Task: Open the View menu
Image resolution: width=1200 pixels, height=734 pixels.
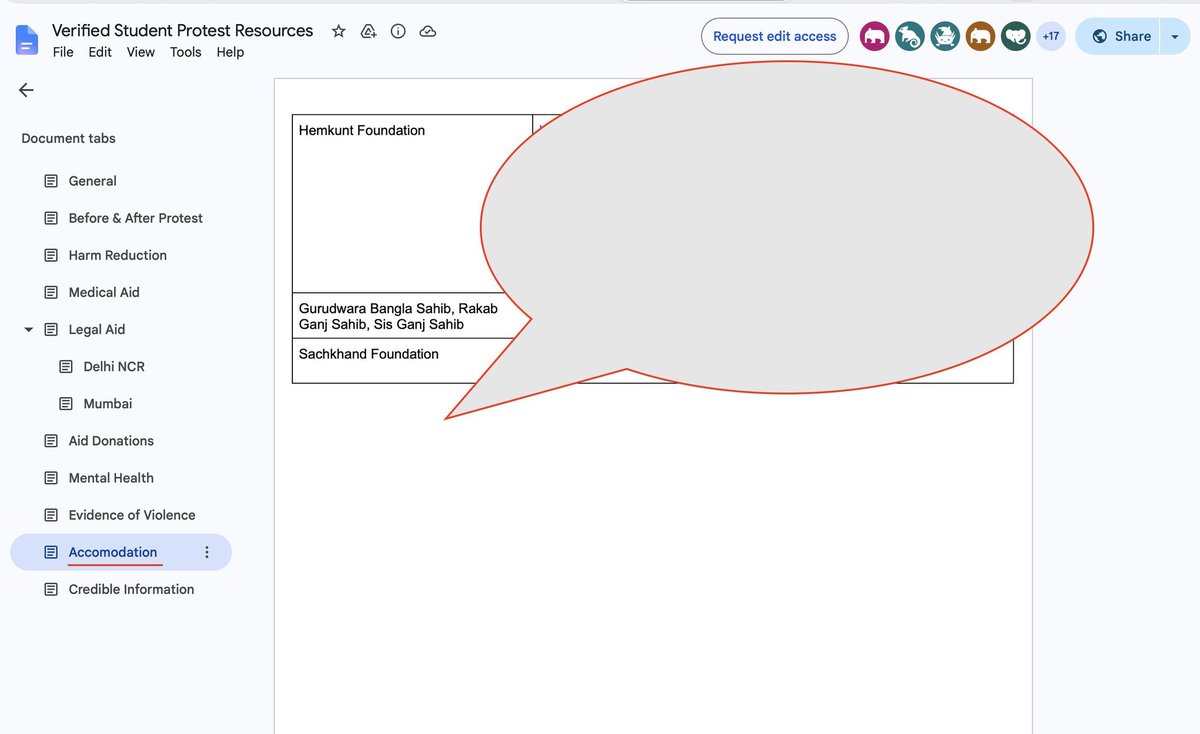Action: point(141,52)
